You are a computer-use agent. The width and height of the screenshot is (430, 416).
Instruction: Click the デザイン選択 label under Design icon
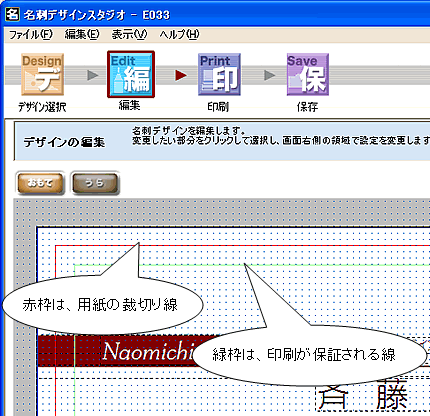pos(42,107)
